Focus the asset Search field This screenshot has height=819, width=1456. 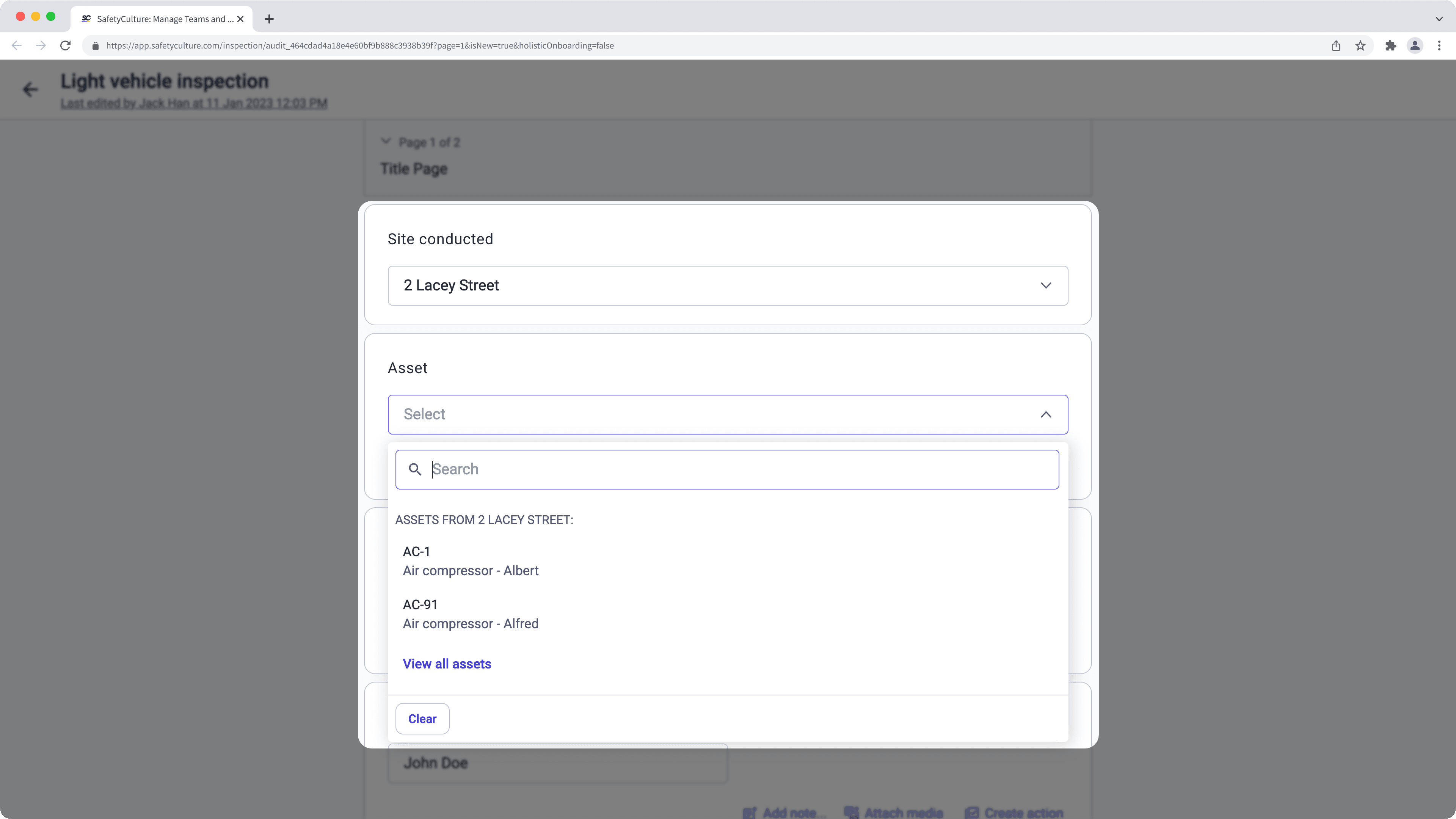(x=727, y=469)
